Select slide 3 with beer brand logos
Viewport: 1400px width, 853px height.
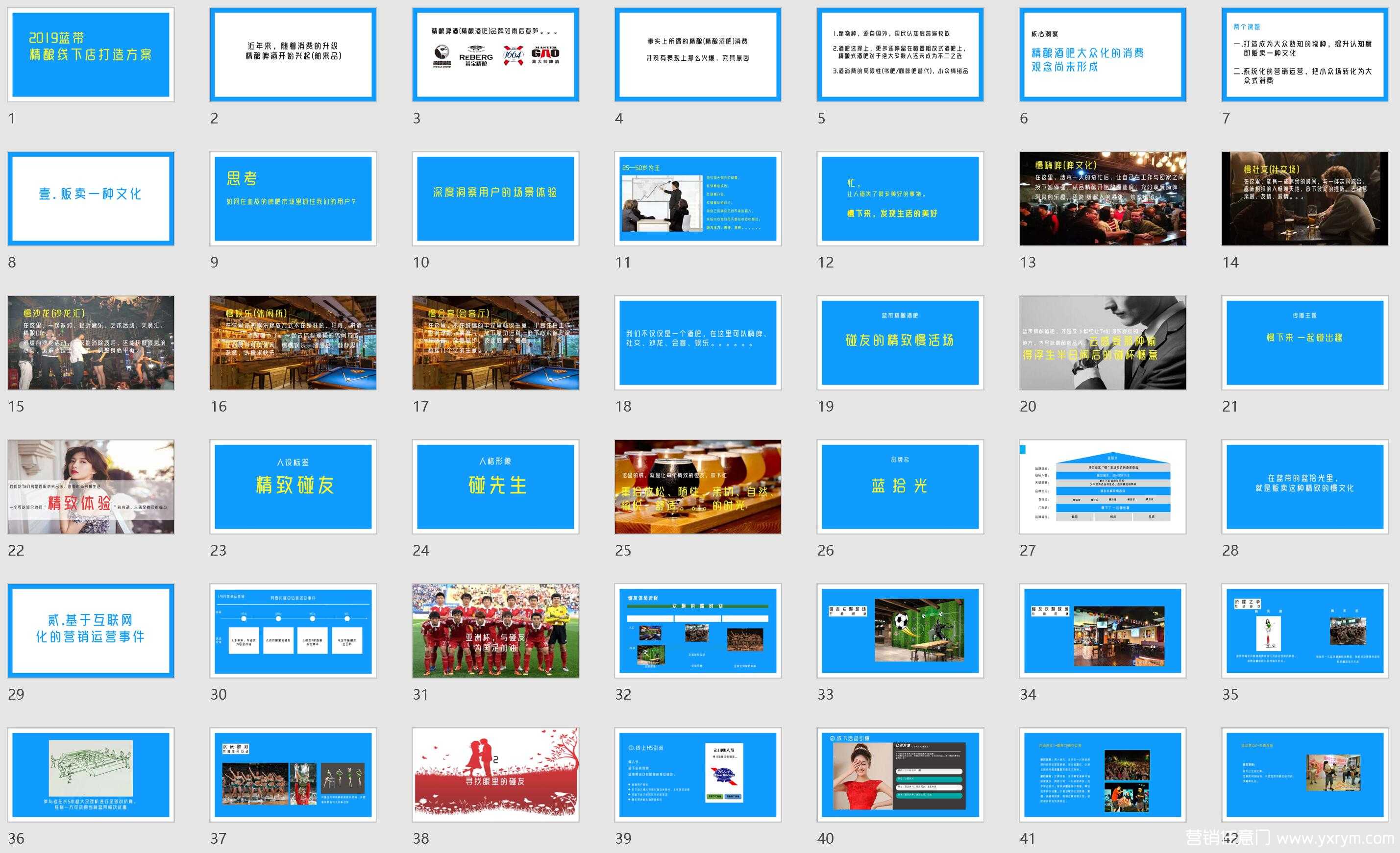tap(495, 54)
